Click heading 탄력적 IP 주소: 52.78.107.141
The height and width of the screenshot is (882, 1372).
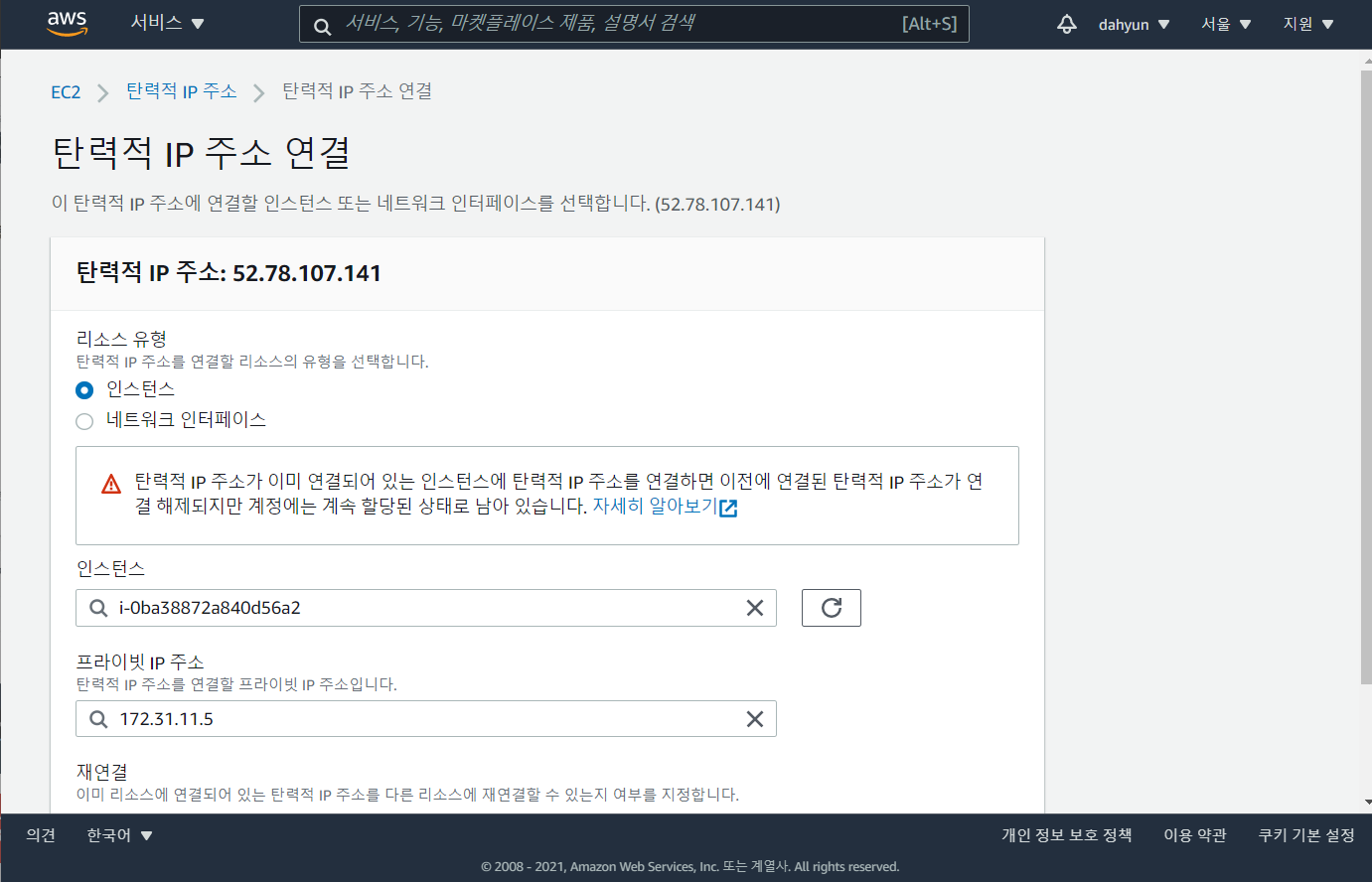coord(229,273)
